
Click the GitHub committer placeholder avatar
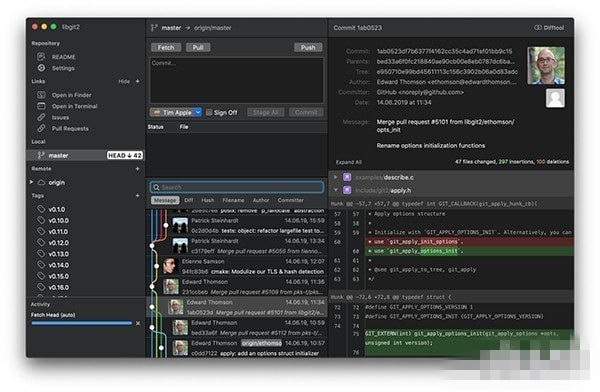(x=555, y=98)
